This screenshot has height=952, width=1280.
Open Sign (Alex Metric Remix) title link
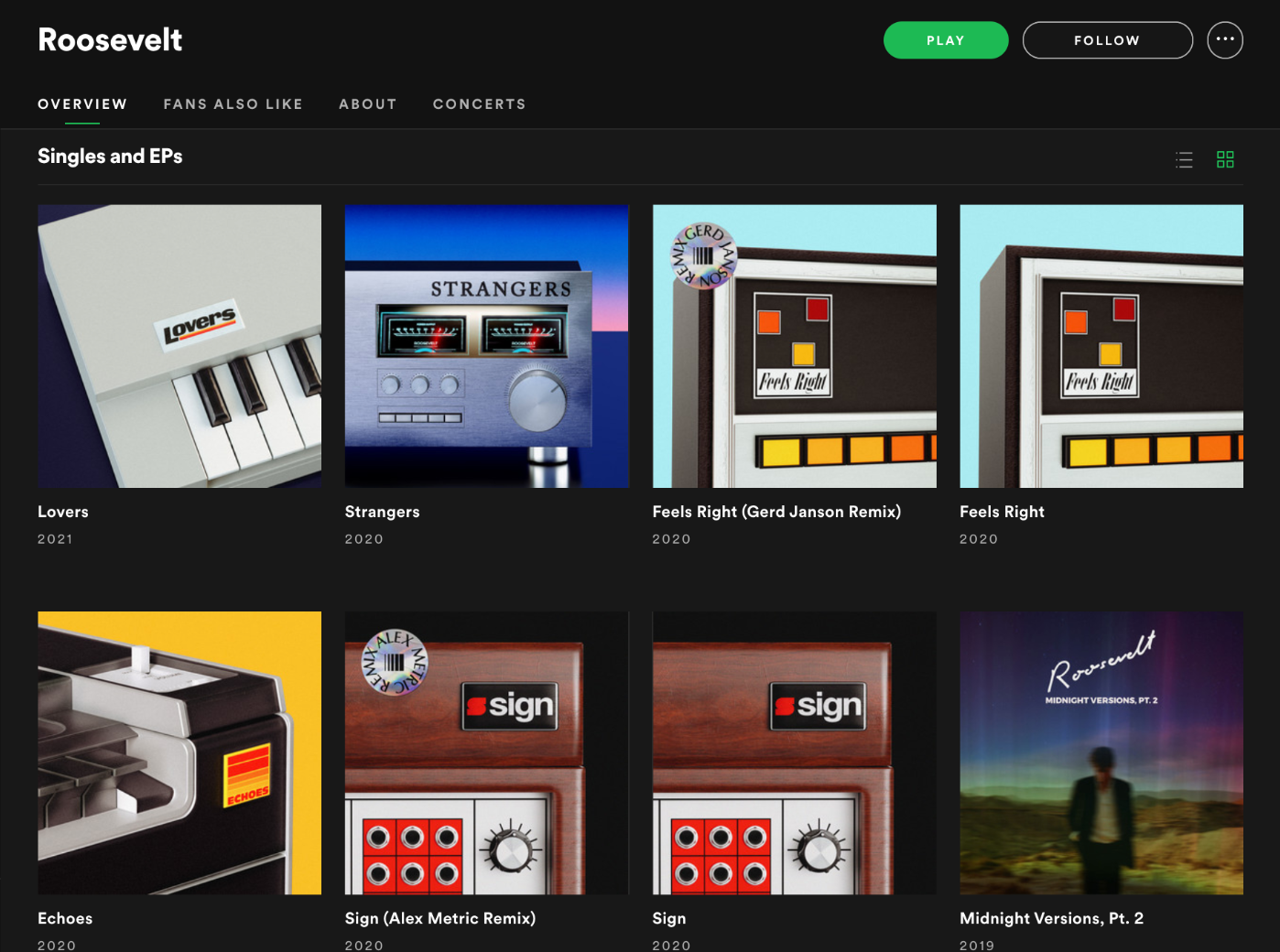pos(440,918)
